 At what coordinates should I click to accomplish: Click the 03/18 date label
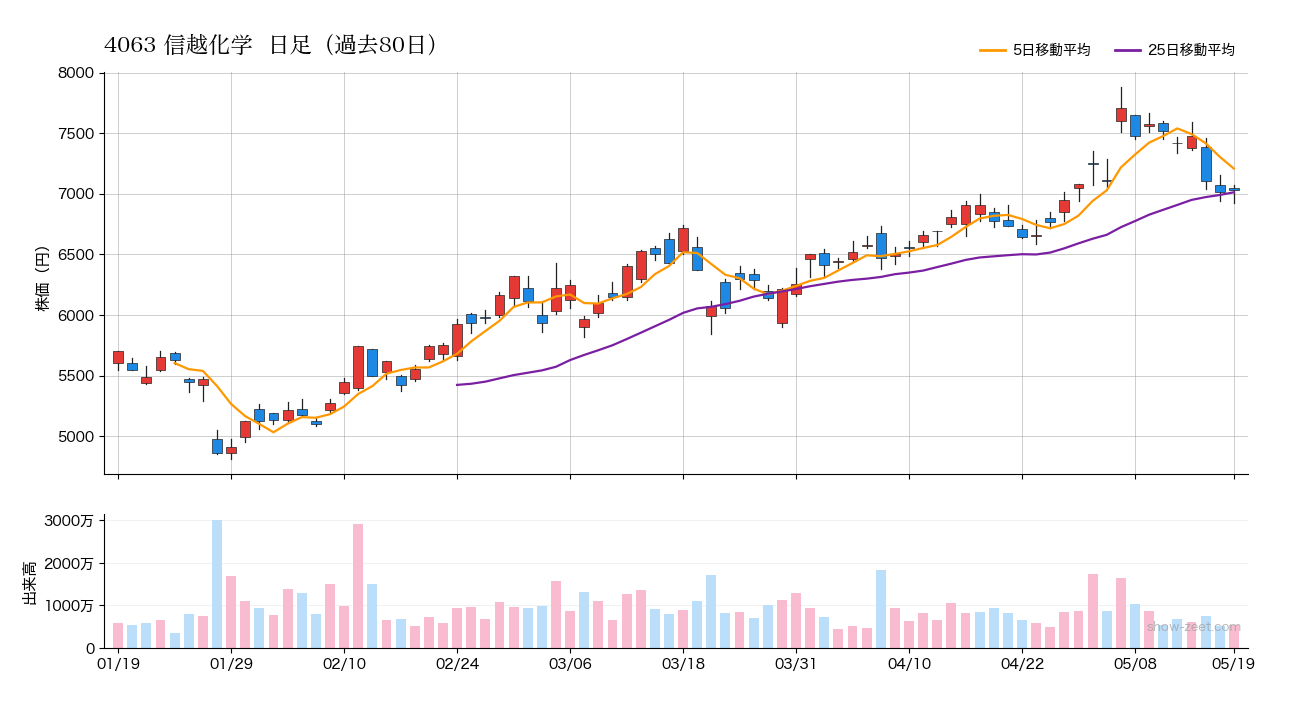point(683,662)
